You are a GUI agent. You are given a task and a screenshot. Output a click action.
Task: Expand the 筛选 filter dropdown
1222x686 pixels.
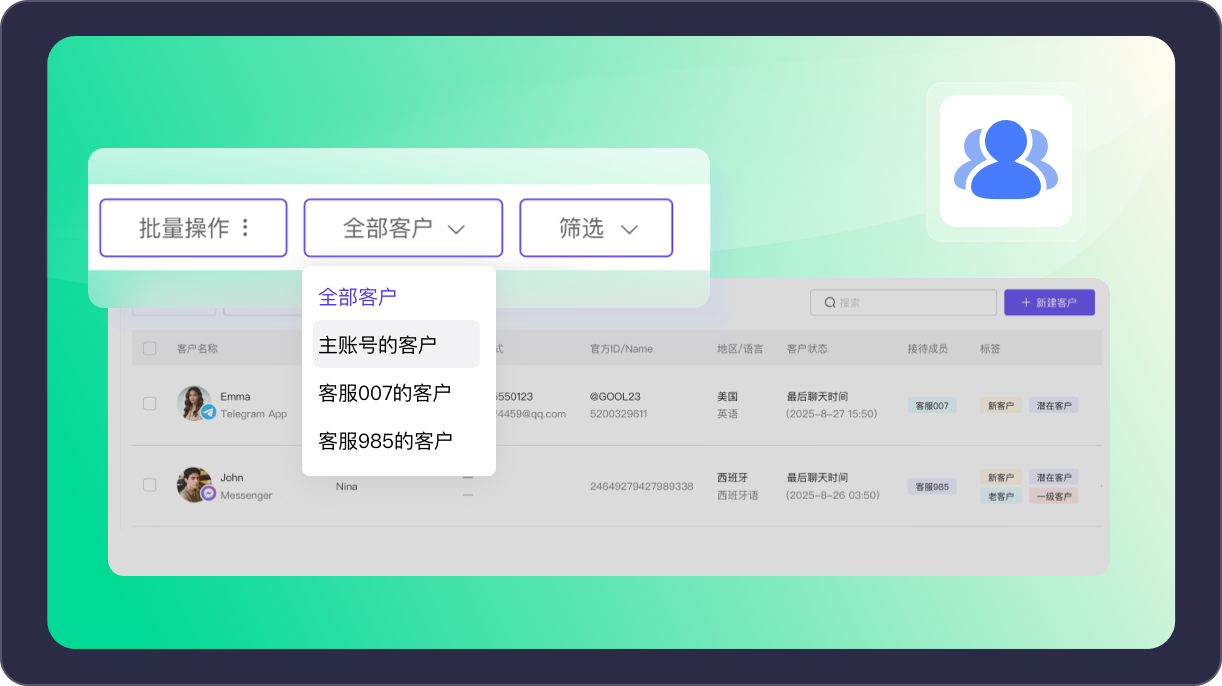pyautogui.click(x=596, y=228)
